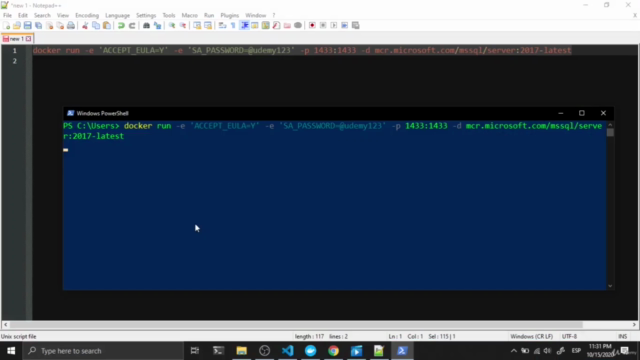Image resolution: width=640 pixels, height=360 pixels.
Task: Click the Print toolbar icon
Action: (x=71, y=25)
